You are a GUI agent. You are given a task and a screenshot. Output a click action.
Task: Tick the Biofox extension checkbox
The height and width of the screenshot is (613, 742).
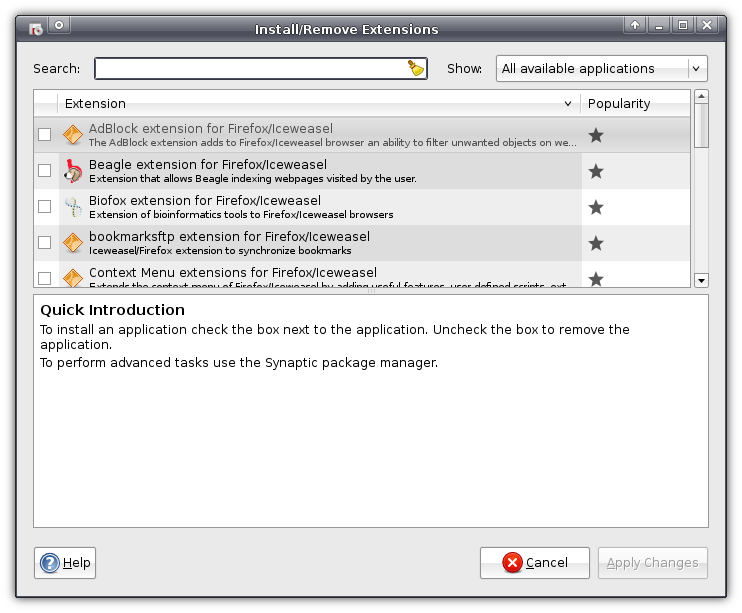pyautogui.click(x=44, y=207)
